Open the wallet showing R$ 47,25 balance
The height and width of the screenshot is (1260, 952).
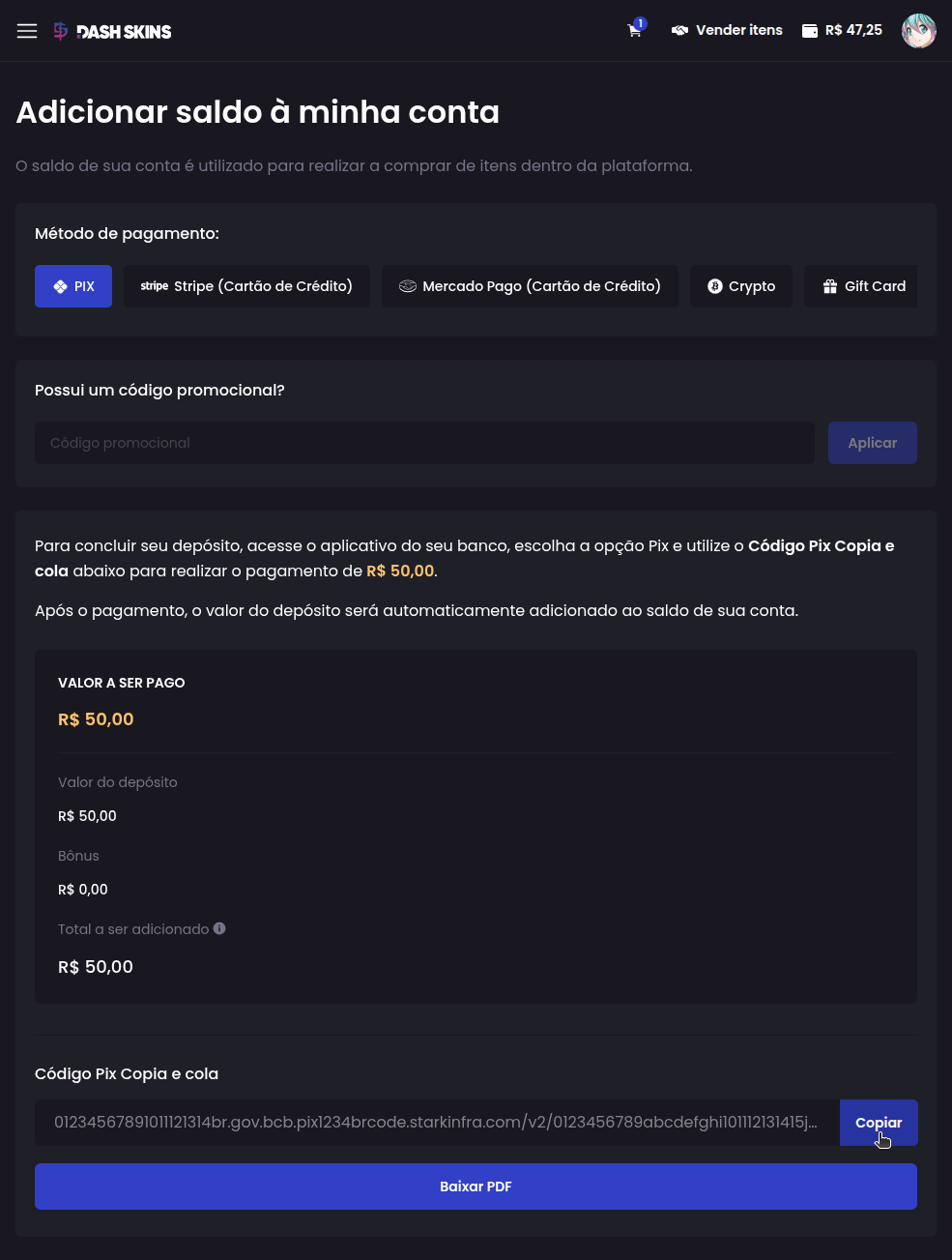(x=842, y=30)
